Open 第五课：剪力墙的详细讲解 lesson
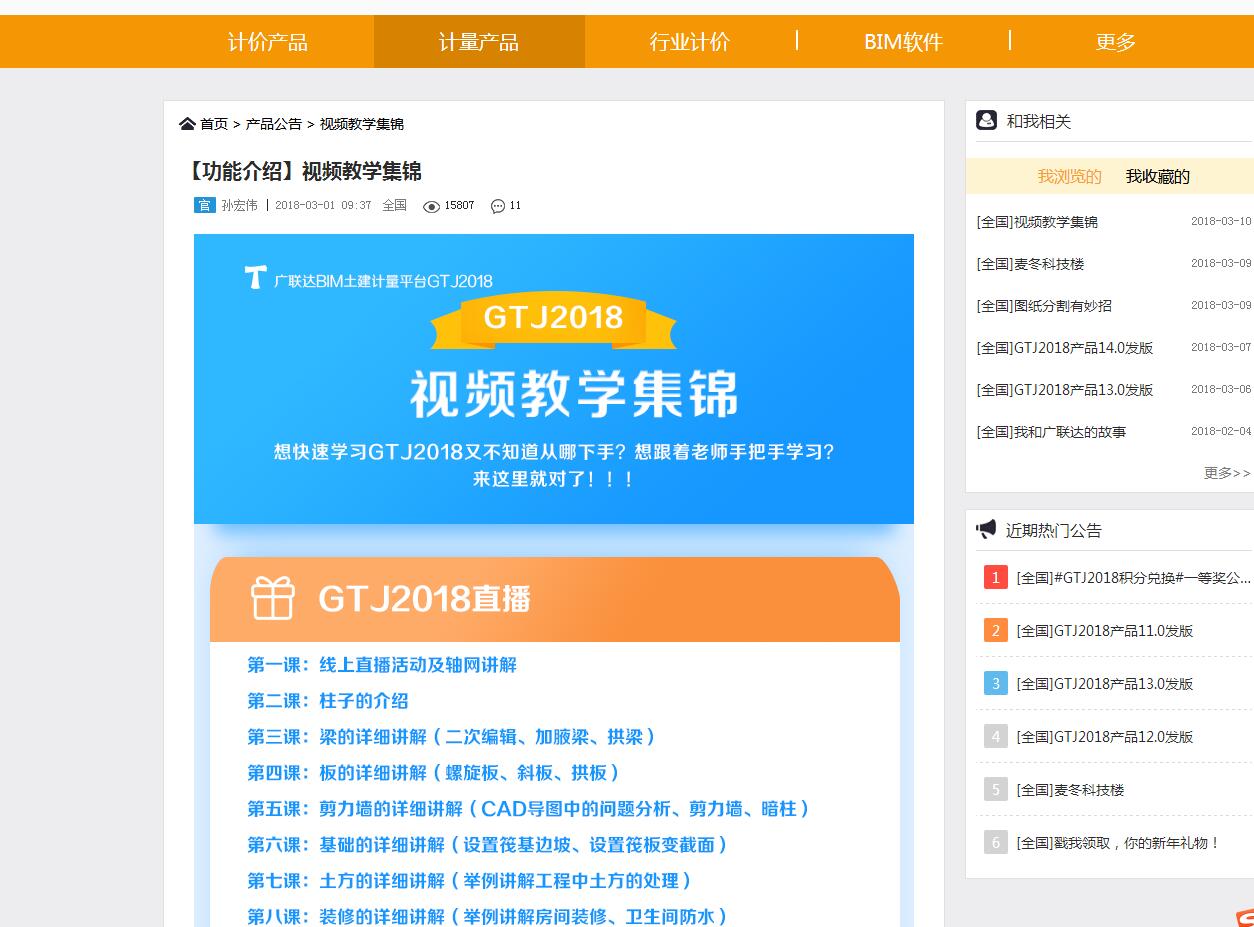The height and width of the screenshot is (927, 1254). [529, 809]
